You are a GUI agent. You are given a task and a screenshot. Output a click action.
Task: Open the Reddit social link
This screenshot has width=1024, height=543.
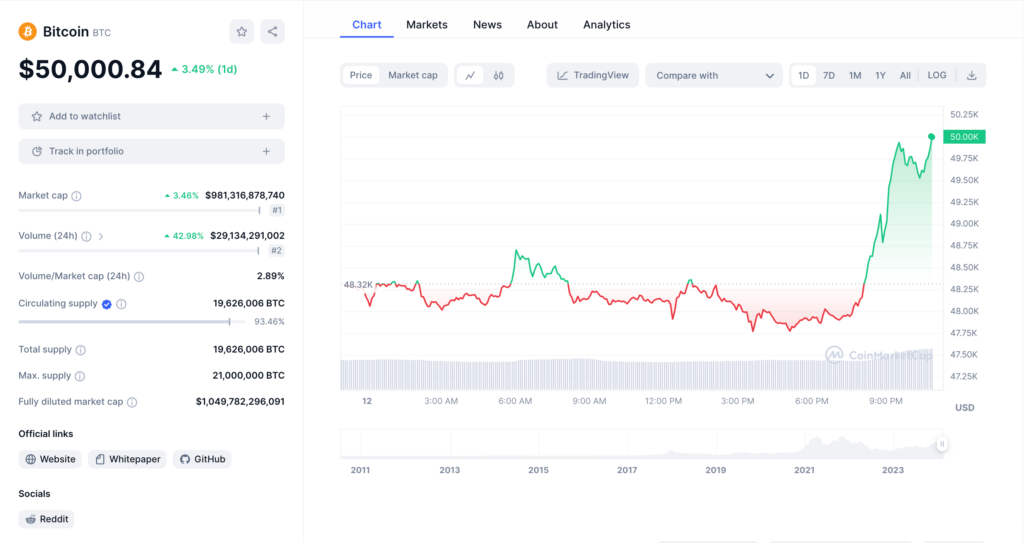(46, 519)
